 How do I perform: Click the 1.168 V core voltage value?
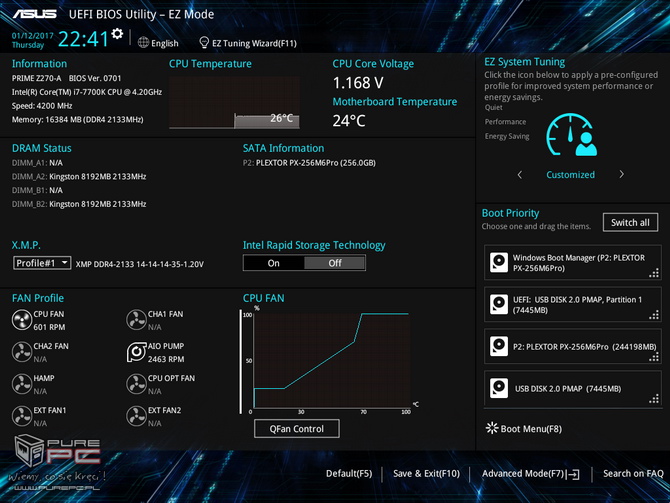coord(358,83)
